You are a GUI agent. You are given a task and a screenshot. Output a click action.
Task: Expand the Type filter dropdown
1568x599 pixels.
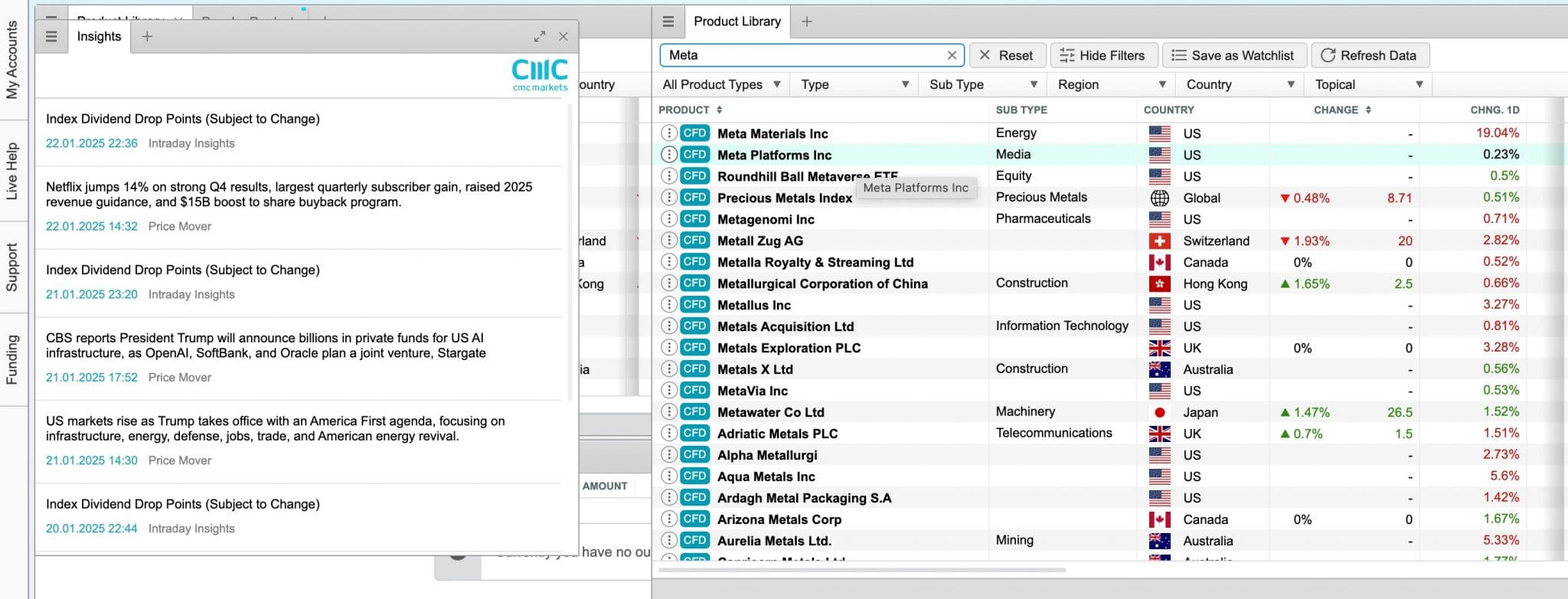(854, 84)
